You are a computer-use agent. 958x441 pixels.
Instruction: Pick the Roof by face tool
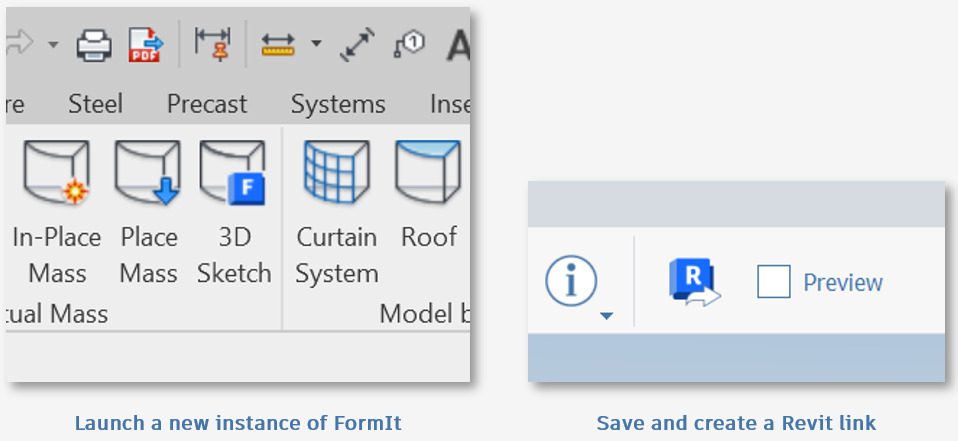tap(428, 195)
